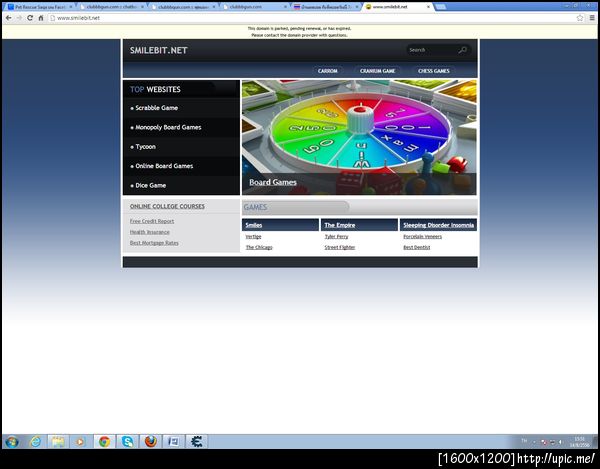600x469 pixels.
Task: Go back using the browser back arrow
Action: click(x=8, y=18)
